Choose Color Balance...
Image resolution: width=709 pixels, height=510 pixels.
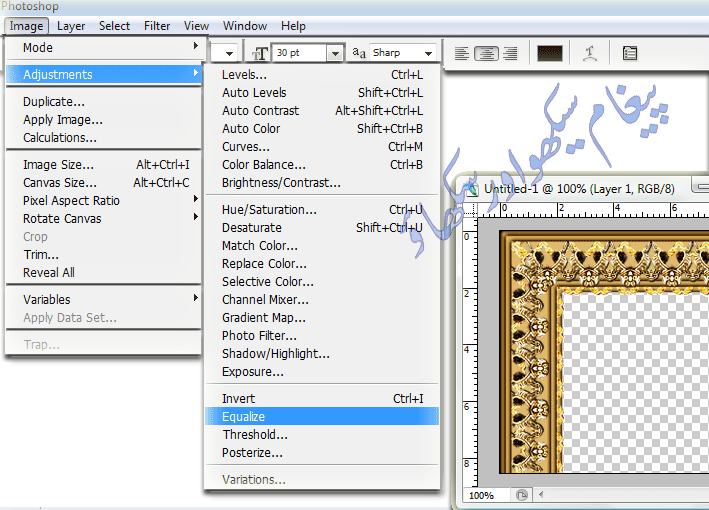(x=322, y=165)
